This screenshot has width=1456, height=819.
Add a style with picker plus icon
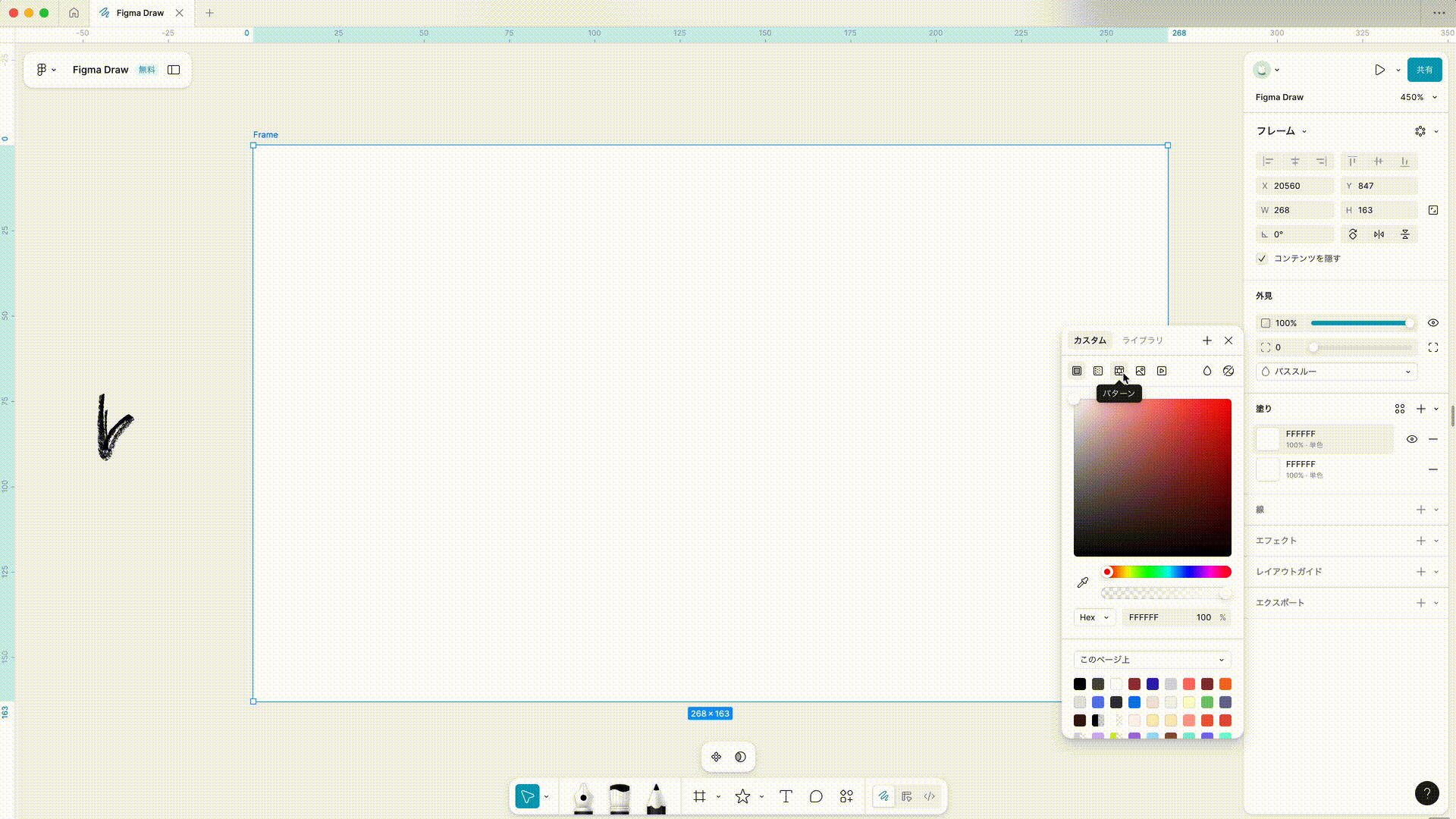(x=1207, y=340)
